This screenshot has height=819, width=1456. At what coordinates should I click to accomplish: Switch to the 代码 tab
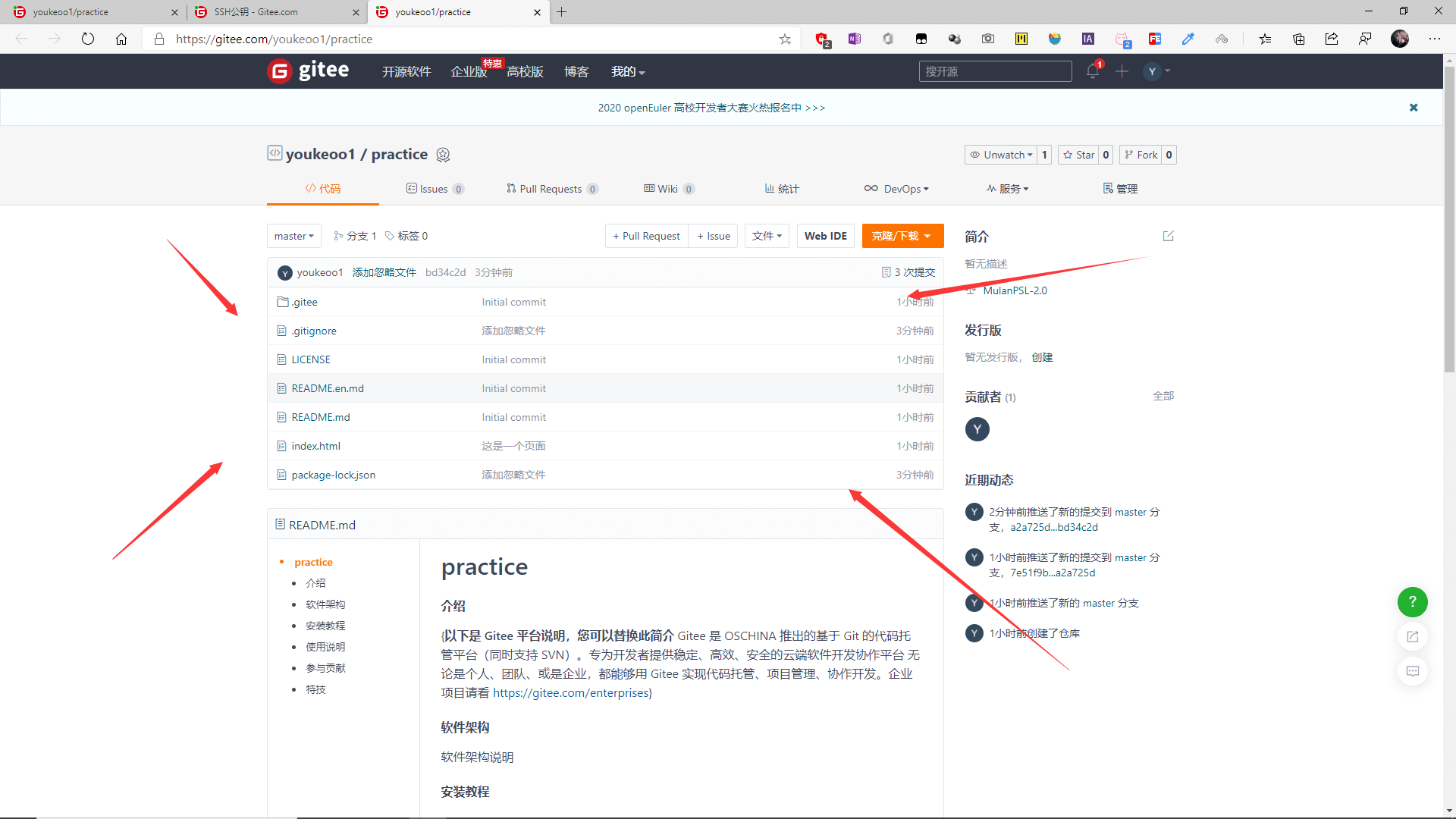[323, 189]
